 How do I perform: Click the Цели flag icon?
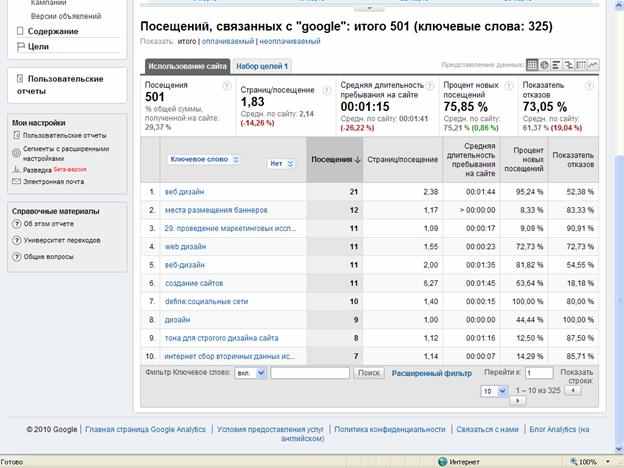click(x=20, y=47)
